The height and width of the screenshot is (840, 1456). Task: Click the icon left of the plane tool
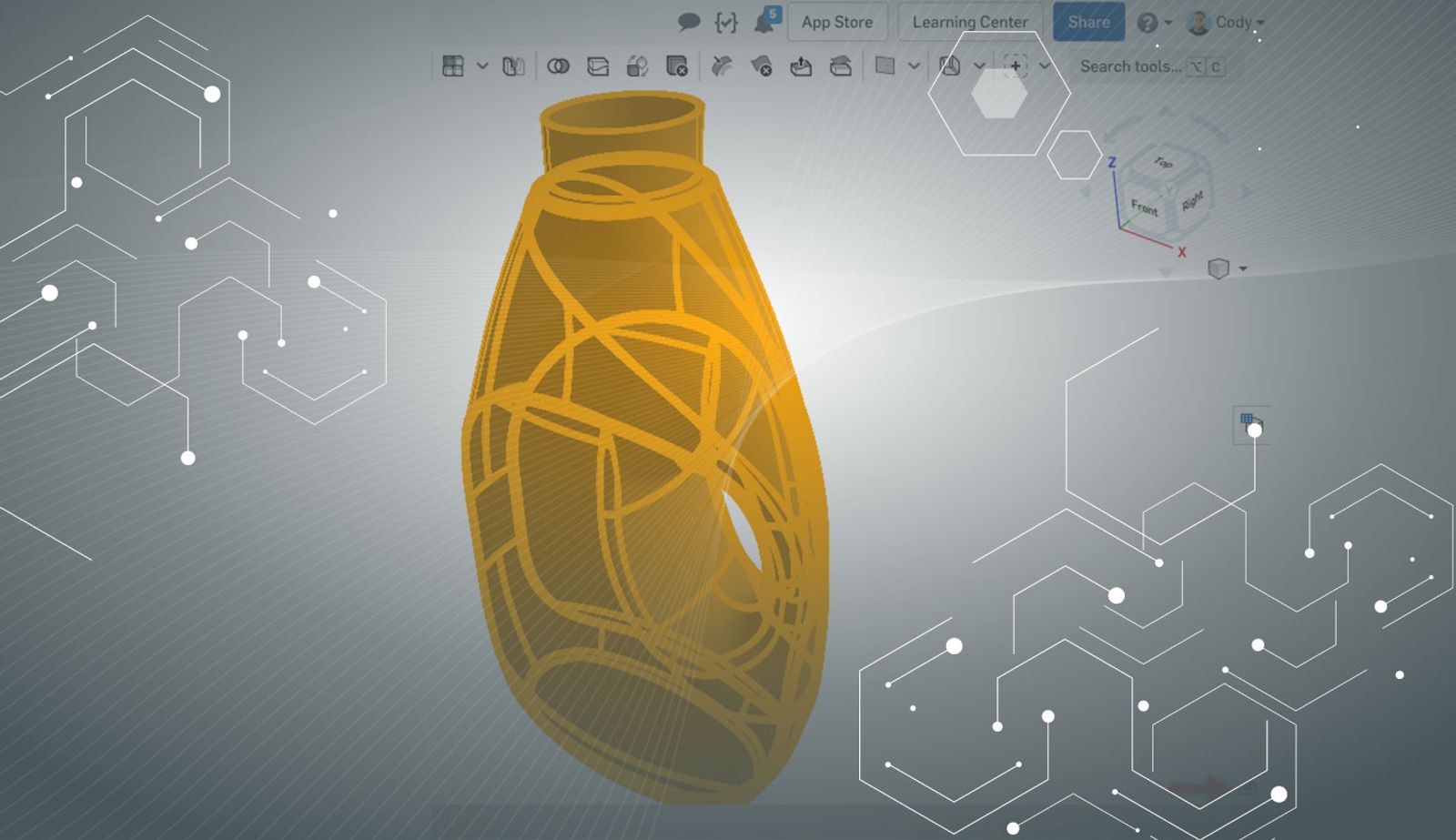point(841,66)
